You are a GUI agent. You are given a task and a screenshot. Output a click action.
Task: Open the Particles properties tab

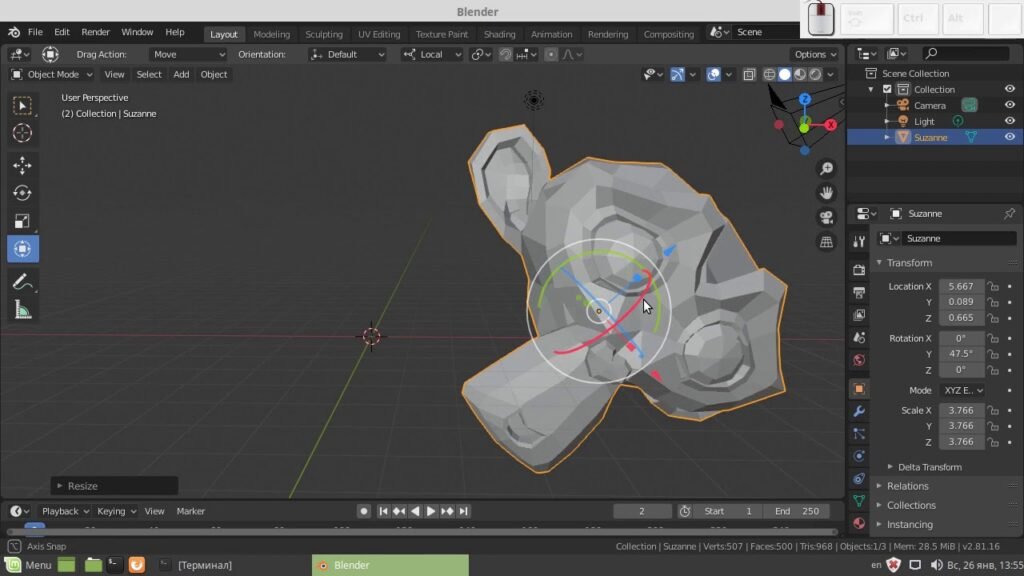point(859,434)
